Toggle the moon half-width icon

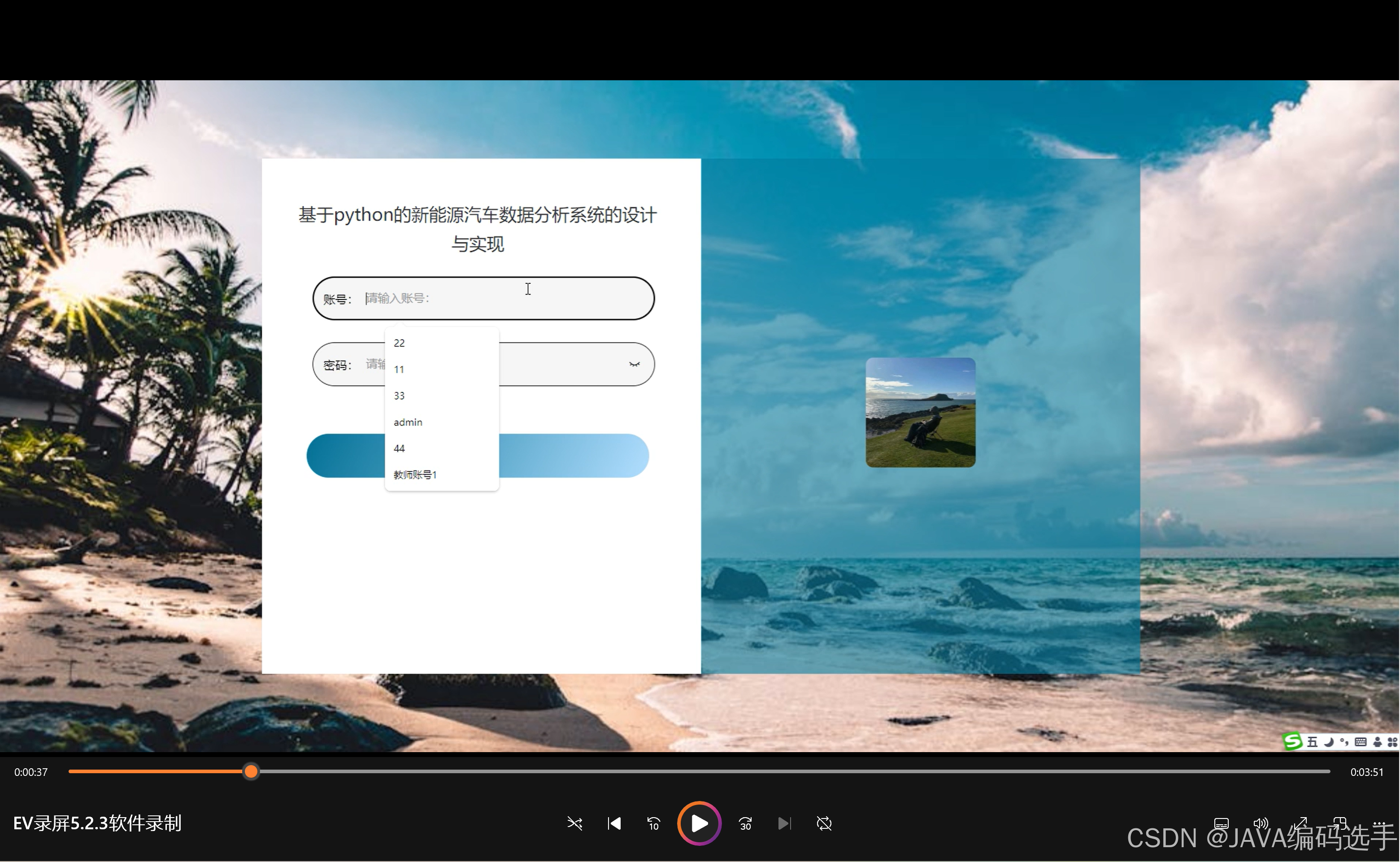pyautogui.click(x=1329, y=742)
